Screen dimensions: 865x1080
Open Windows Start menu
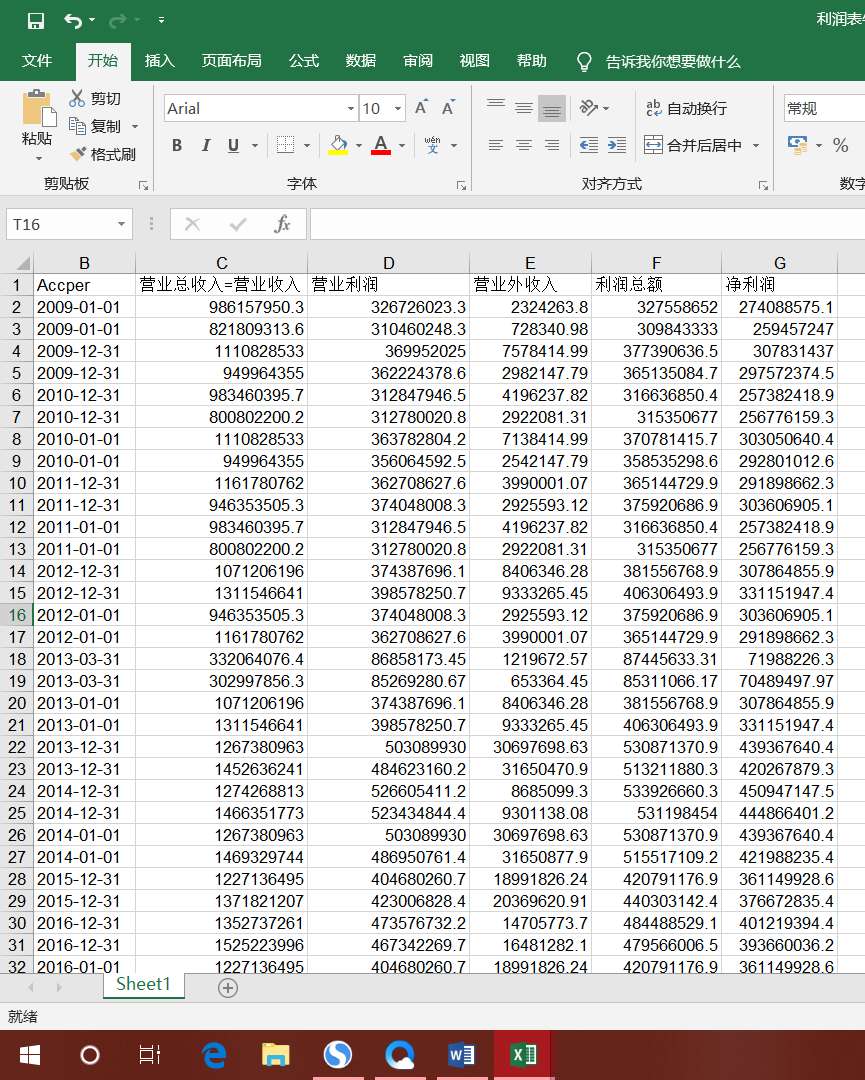(30, 1055)
